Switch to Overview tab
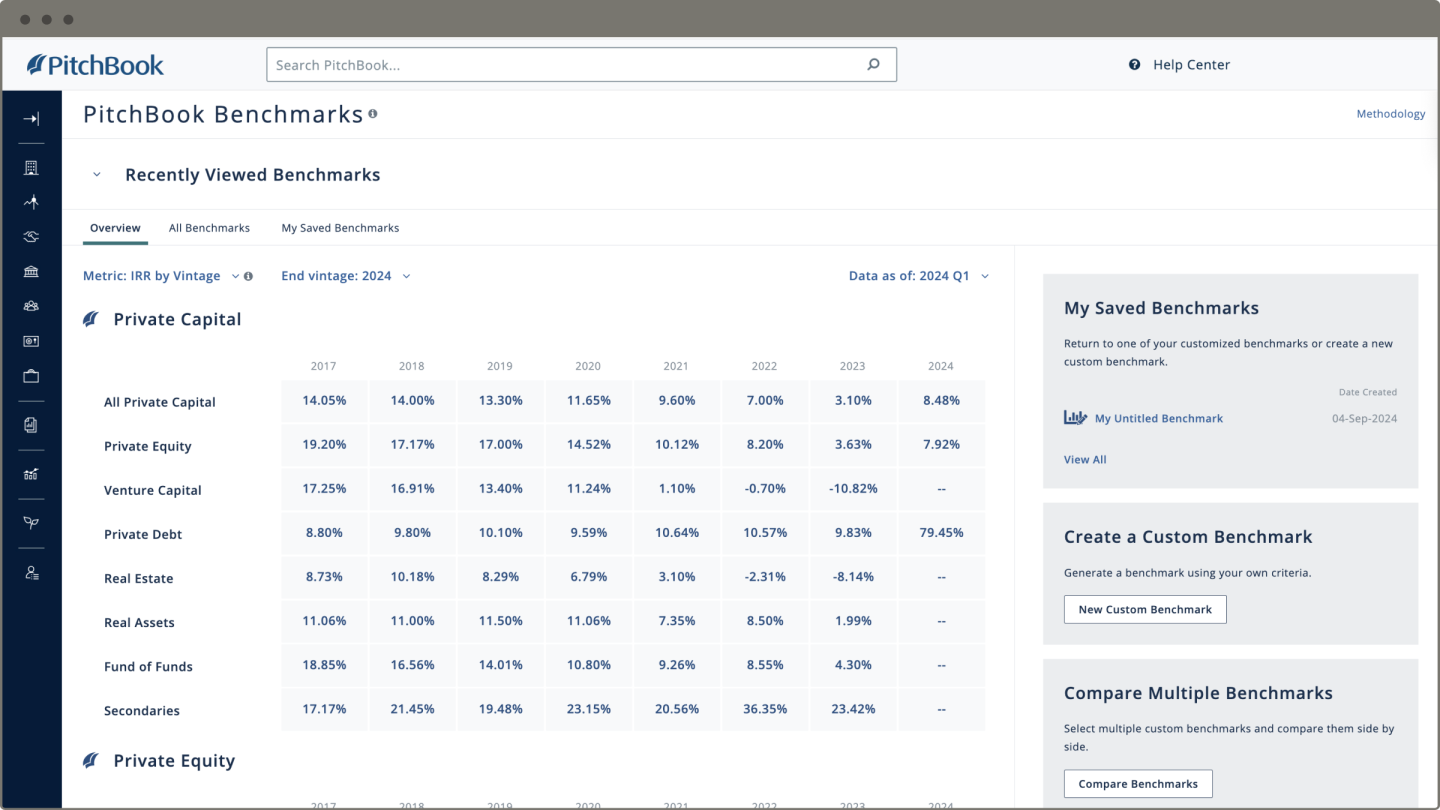Image resolution: width=1440 pixels, height=810 pixels. pos(115,228)
